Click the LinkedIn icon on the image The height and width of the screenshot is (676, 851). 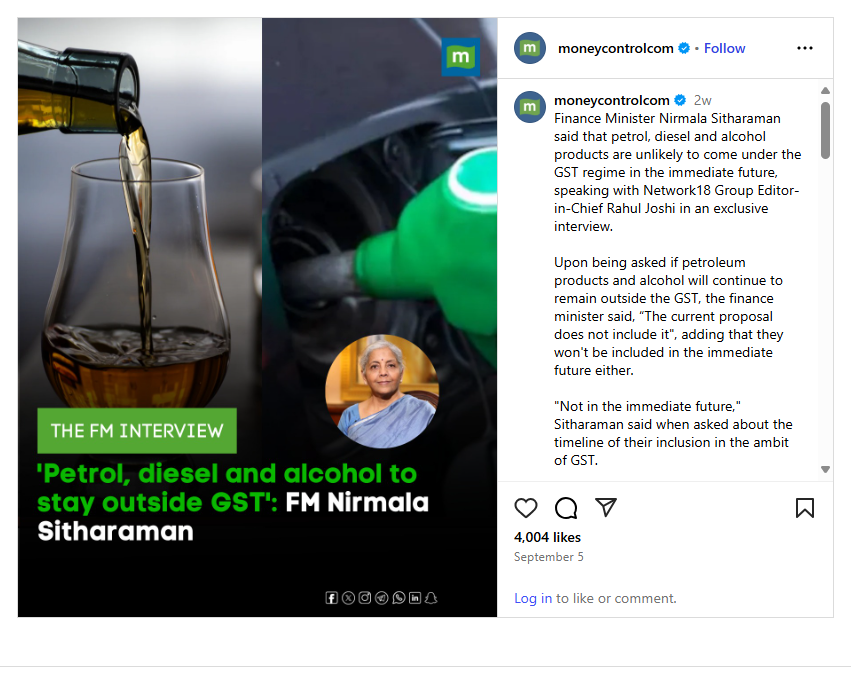click(415, 598)
